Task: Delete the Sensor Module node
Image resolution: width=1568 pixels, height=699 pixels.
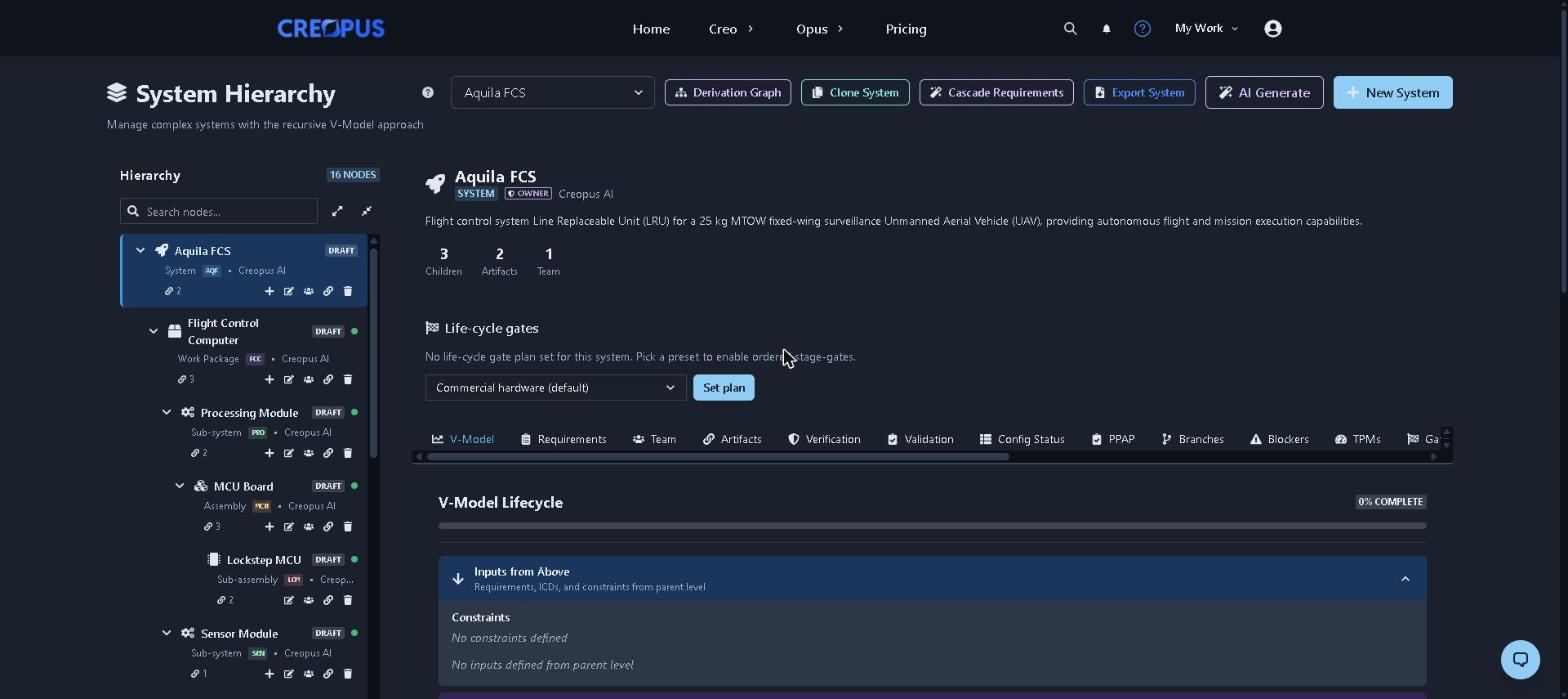Action: tap(348, 674)
